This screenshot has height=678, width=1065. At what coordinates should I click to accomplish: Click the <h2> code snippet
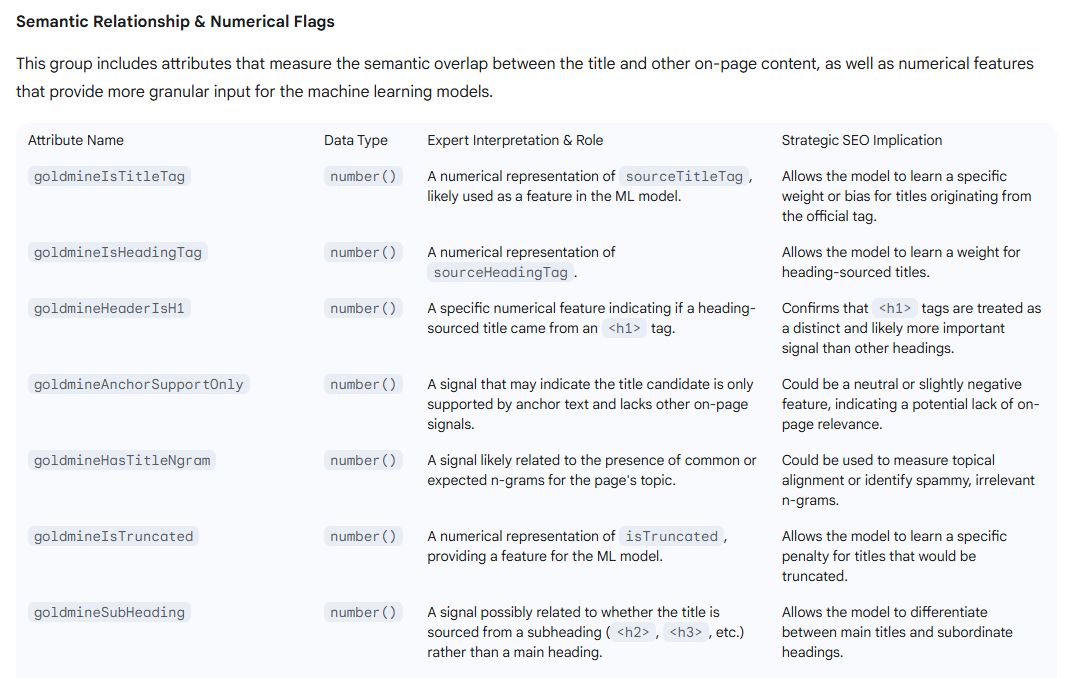(x=632, y=632)
